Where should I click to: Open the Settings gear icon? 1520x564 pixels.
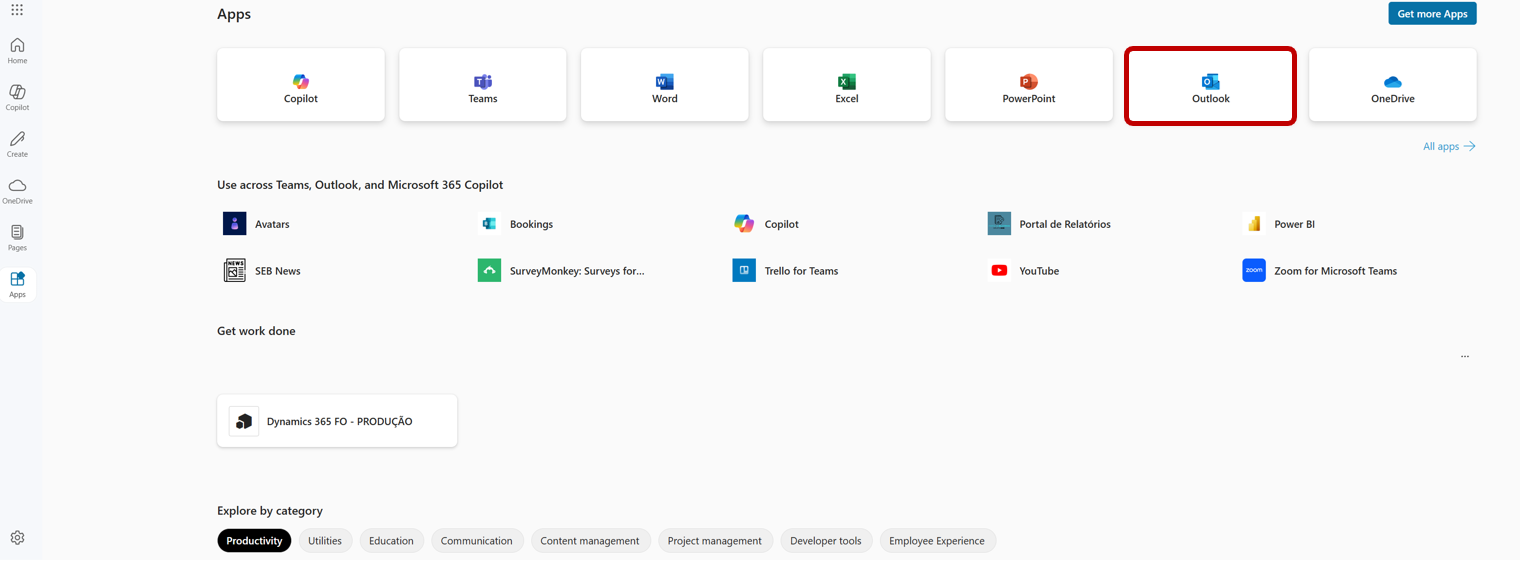click(x=17, y=538)
